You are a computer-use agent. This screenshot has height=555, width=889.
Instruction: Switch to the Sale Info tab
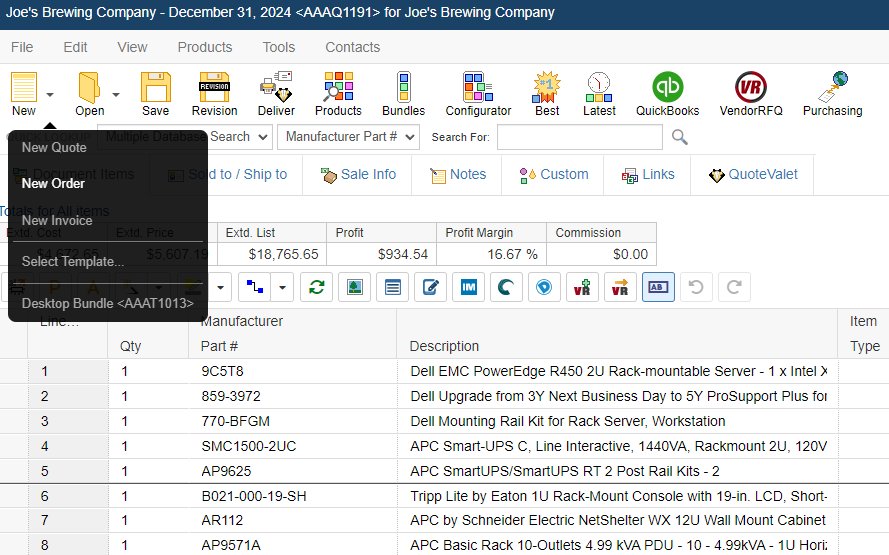coord(358,174)
